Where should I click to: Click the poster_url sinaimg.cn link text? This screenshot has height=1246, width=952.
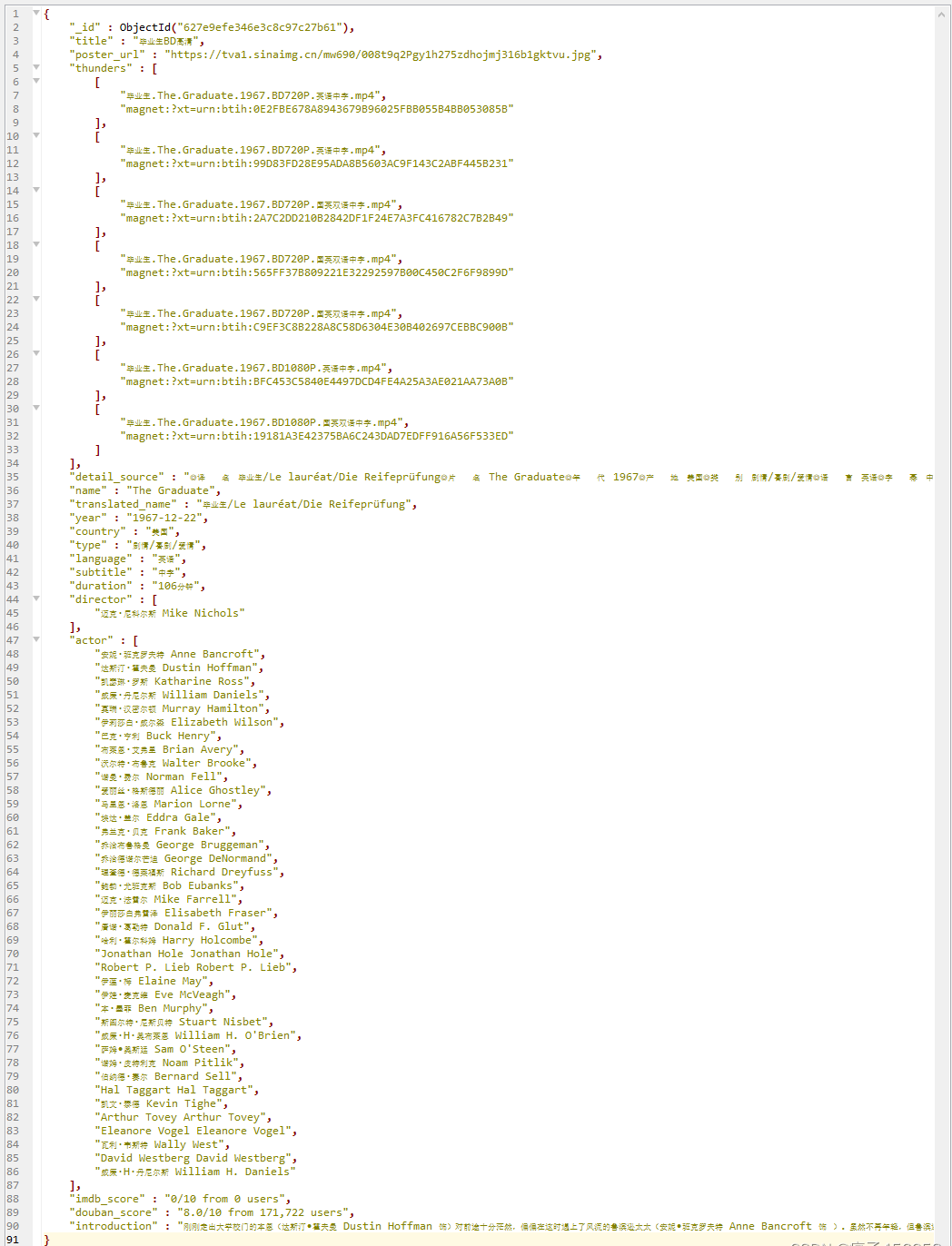click(x=380, y=54)
